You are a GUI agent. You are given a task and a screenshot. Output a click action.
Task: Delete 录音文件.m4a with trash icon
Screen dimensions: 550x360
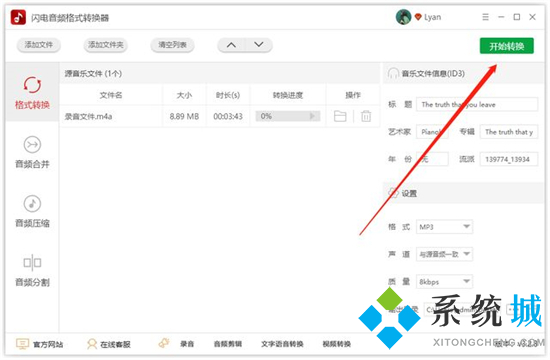click(x=366, y=116)
